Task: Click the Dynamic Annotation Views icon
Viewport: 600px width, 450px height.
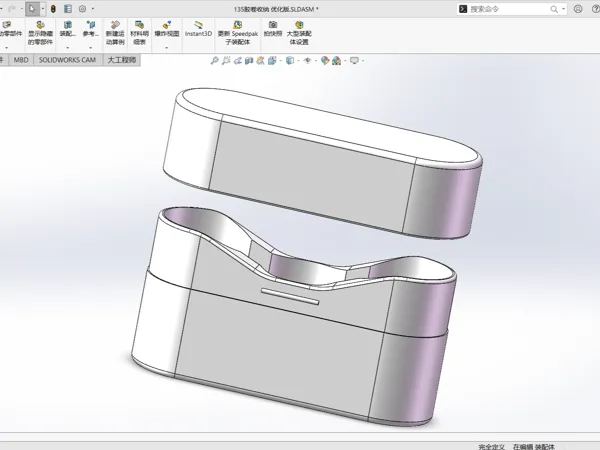Action: 261,60
